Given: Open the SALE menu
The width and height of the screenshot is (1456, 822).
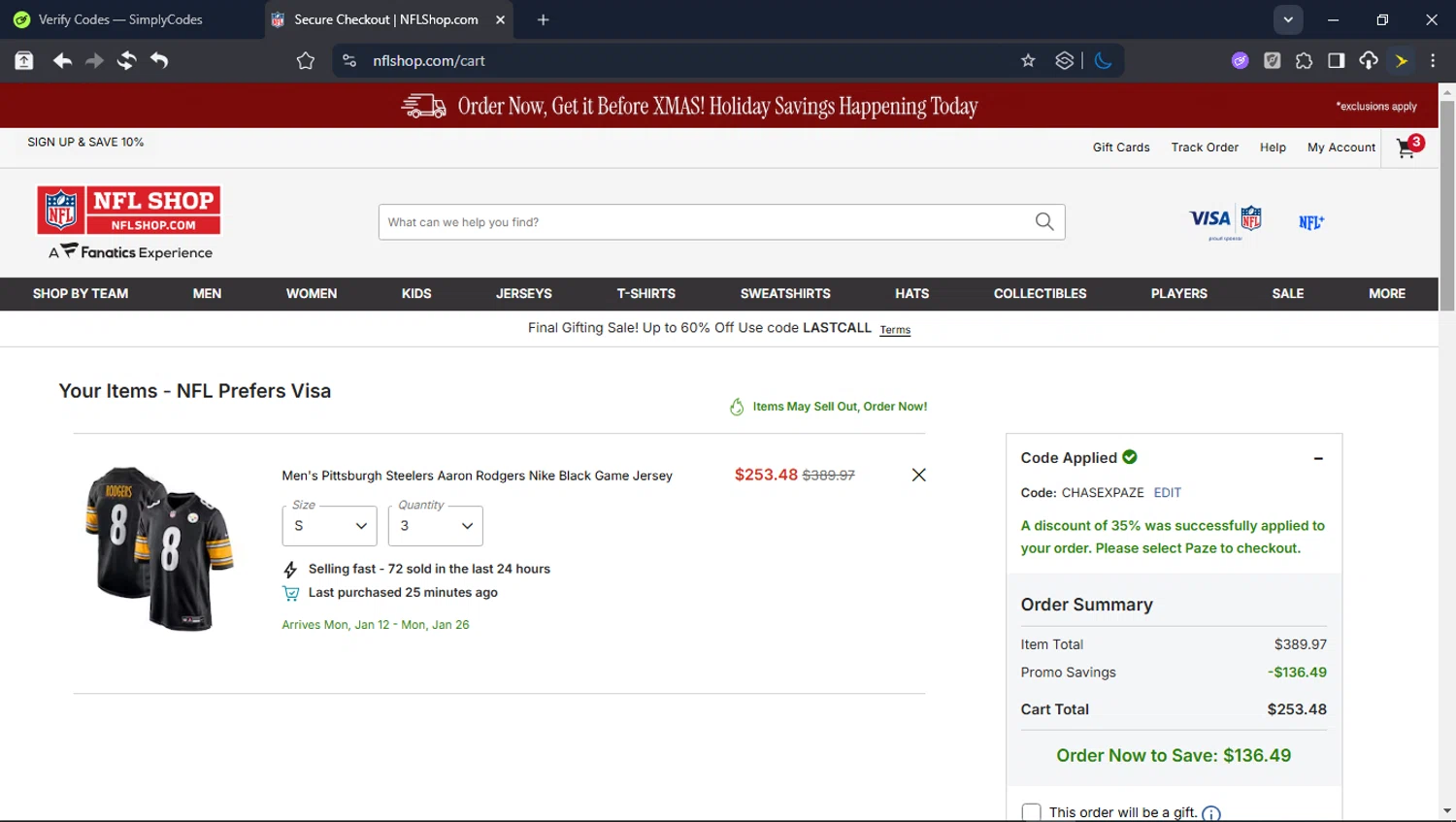Looking at the screenshot, I should (1288, 293).
